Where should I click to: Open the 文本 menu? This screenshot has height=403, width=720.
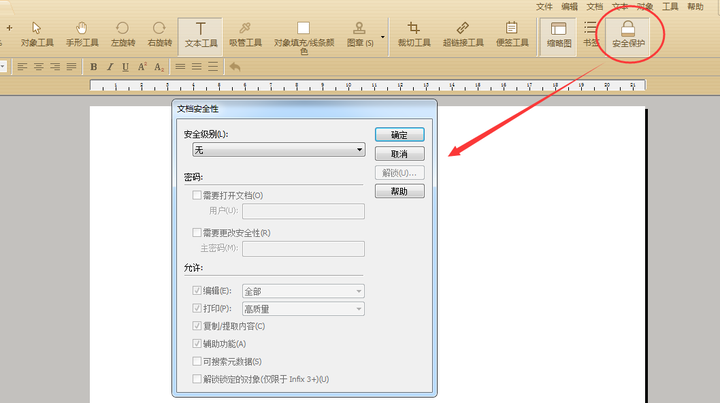click(x=620, y=6)
